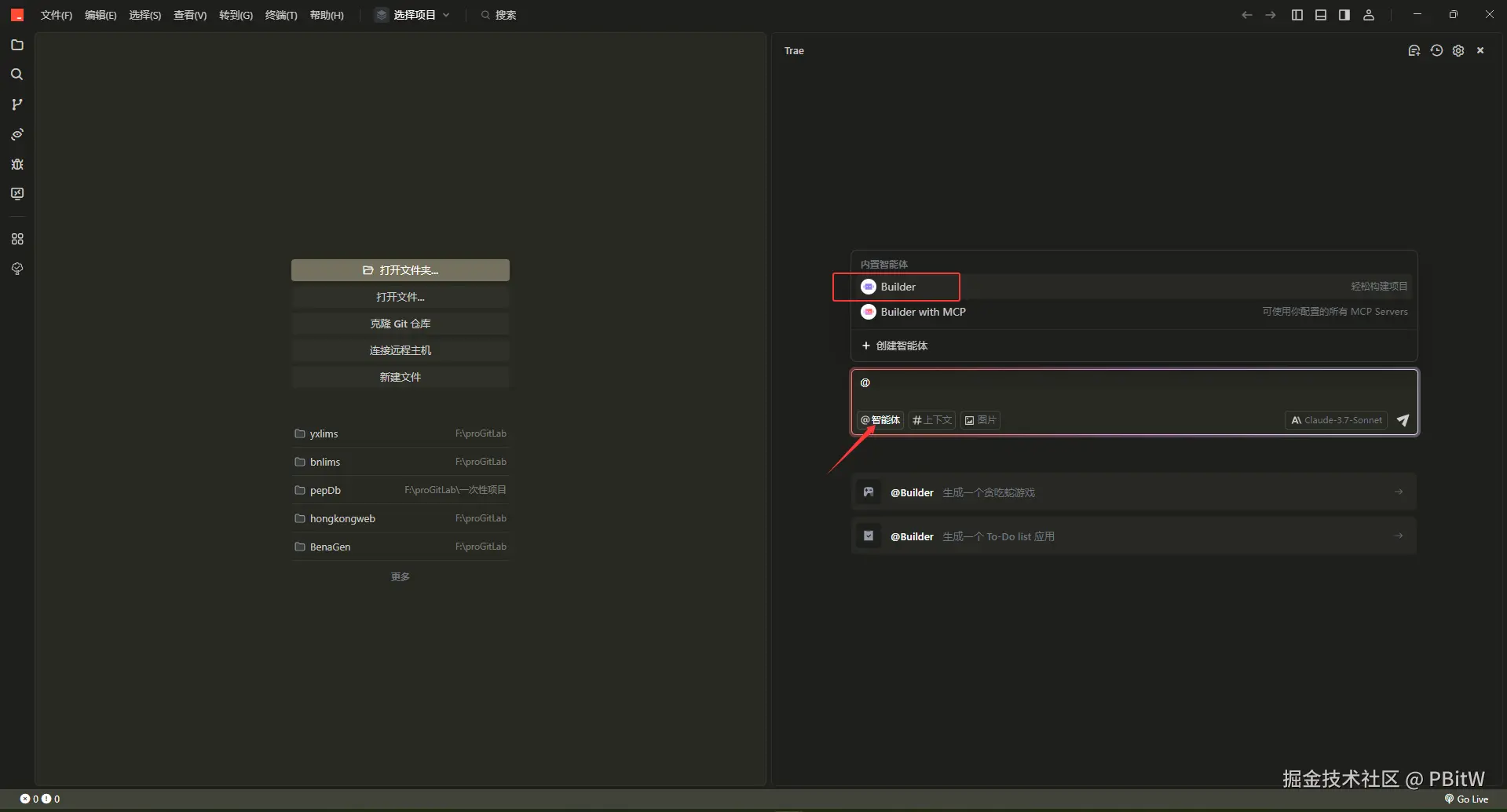Open the recent project bnlims

401,462
